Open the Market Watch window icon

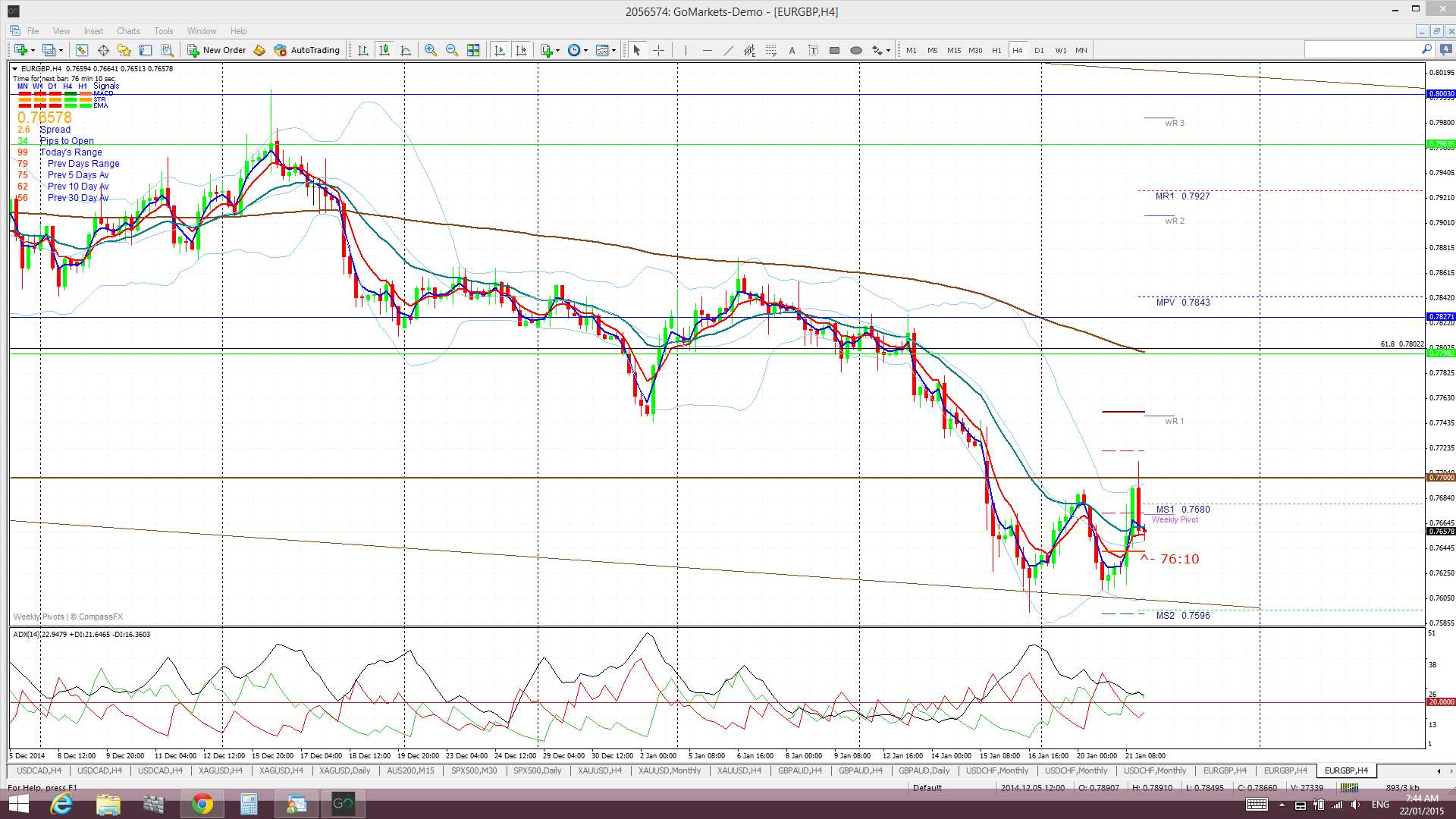pos(81,50)
